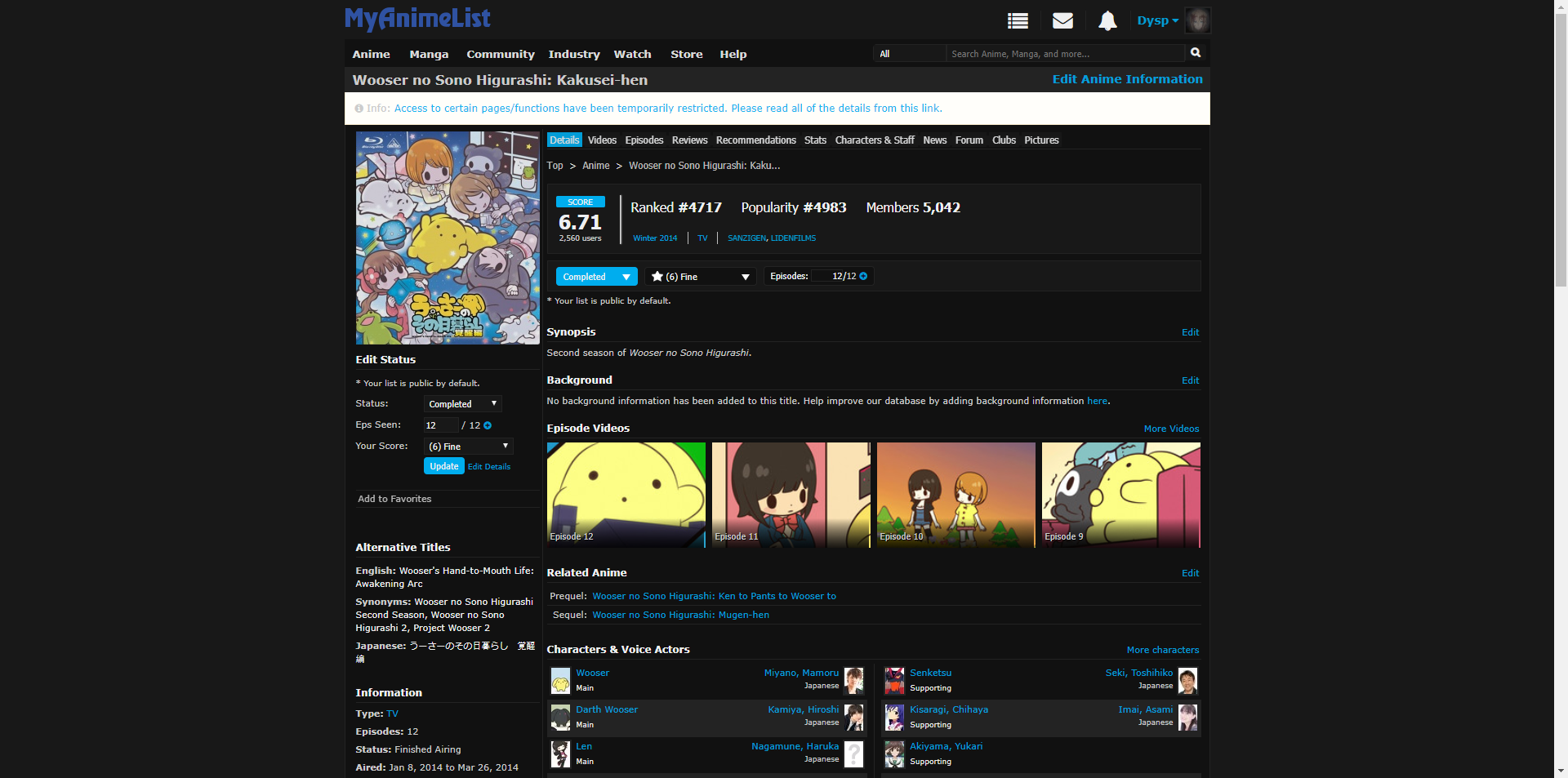Click Kamiya, Hiroshi voice actor photo

tap(853, 718)
